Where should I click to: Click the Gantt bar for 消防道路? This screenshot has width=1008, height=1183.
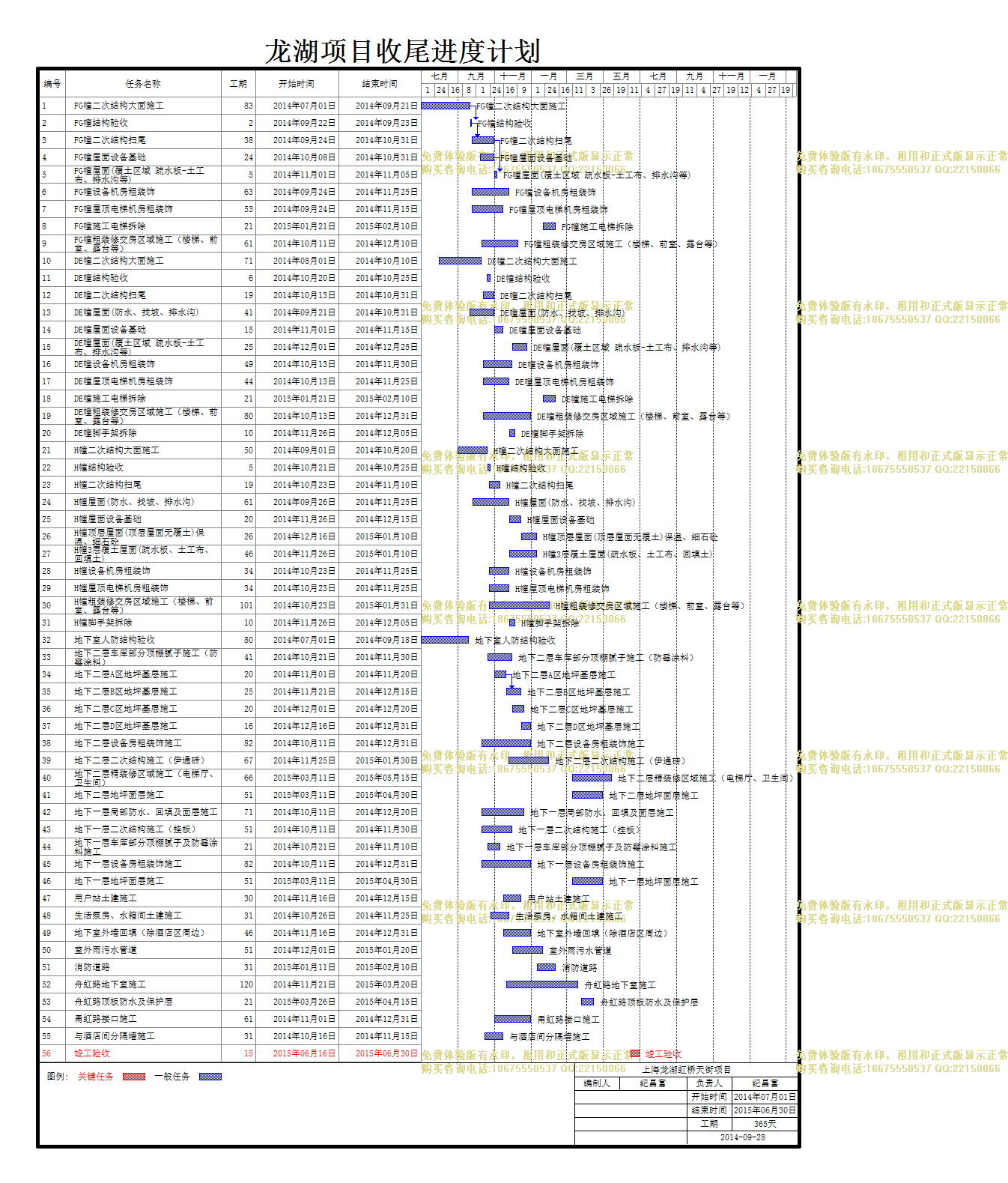pyautogui.click(x=546, y=967)
